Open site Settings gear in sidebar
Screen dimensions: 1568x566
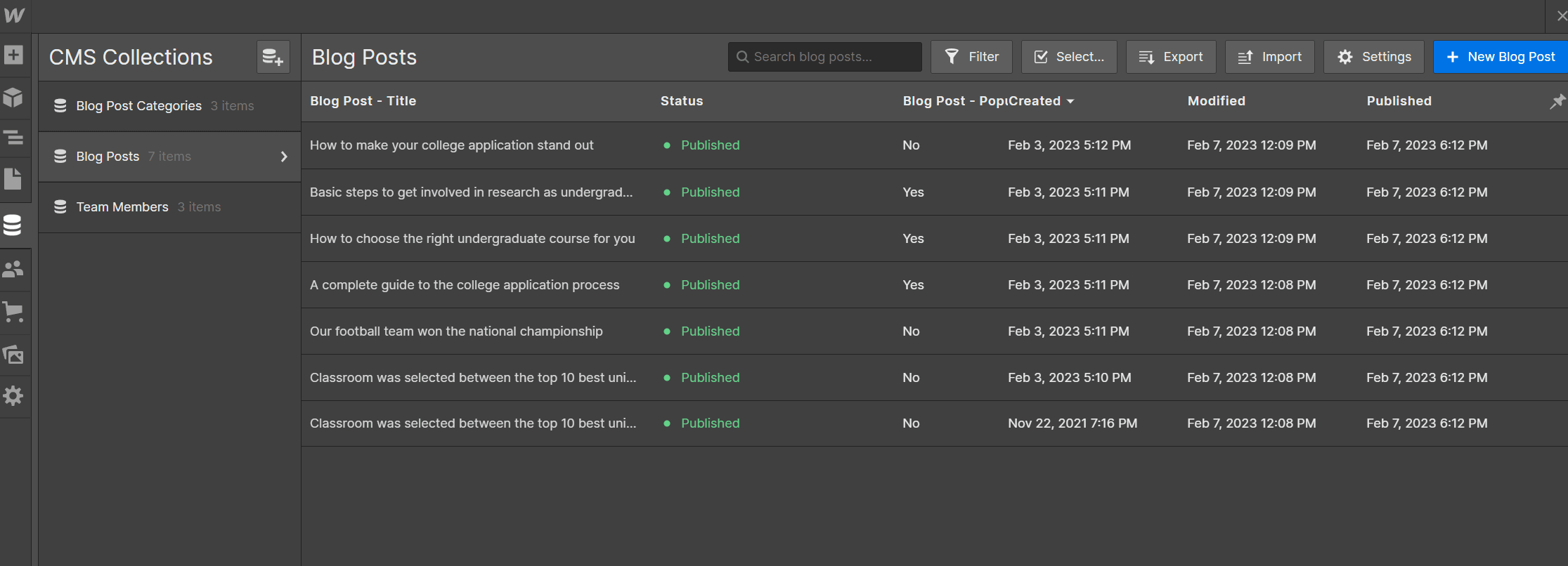tap(13, 396)
